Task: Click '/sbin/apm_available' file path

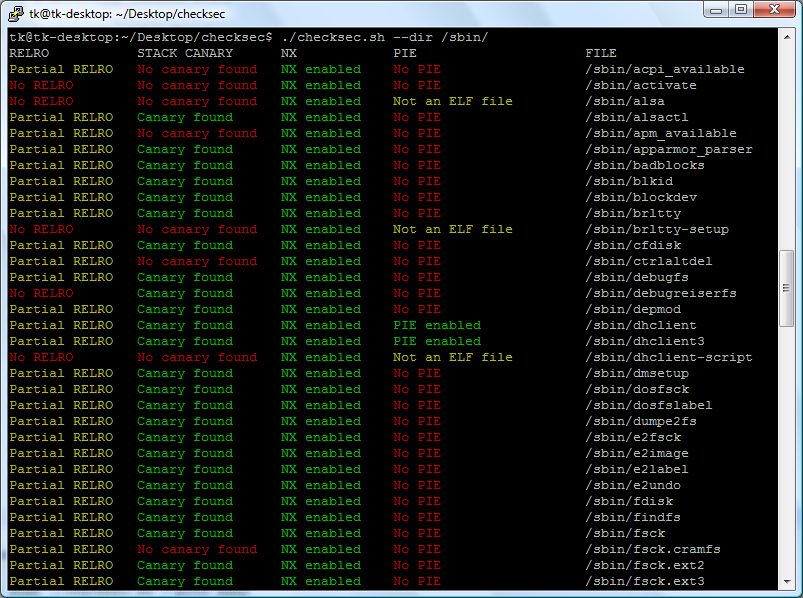Action: click(x=661, y=133)
